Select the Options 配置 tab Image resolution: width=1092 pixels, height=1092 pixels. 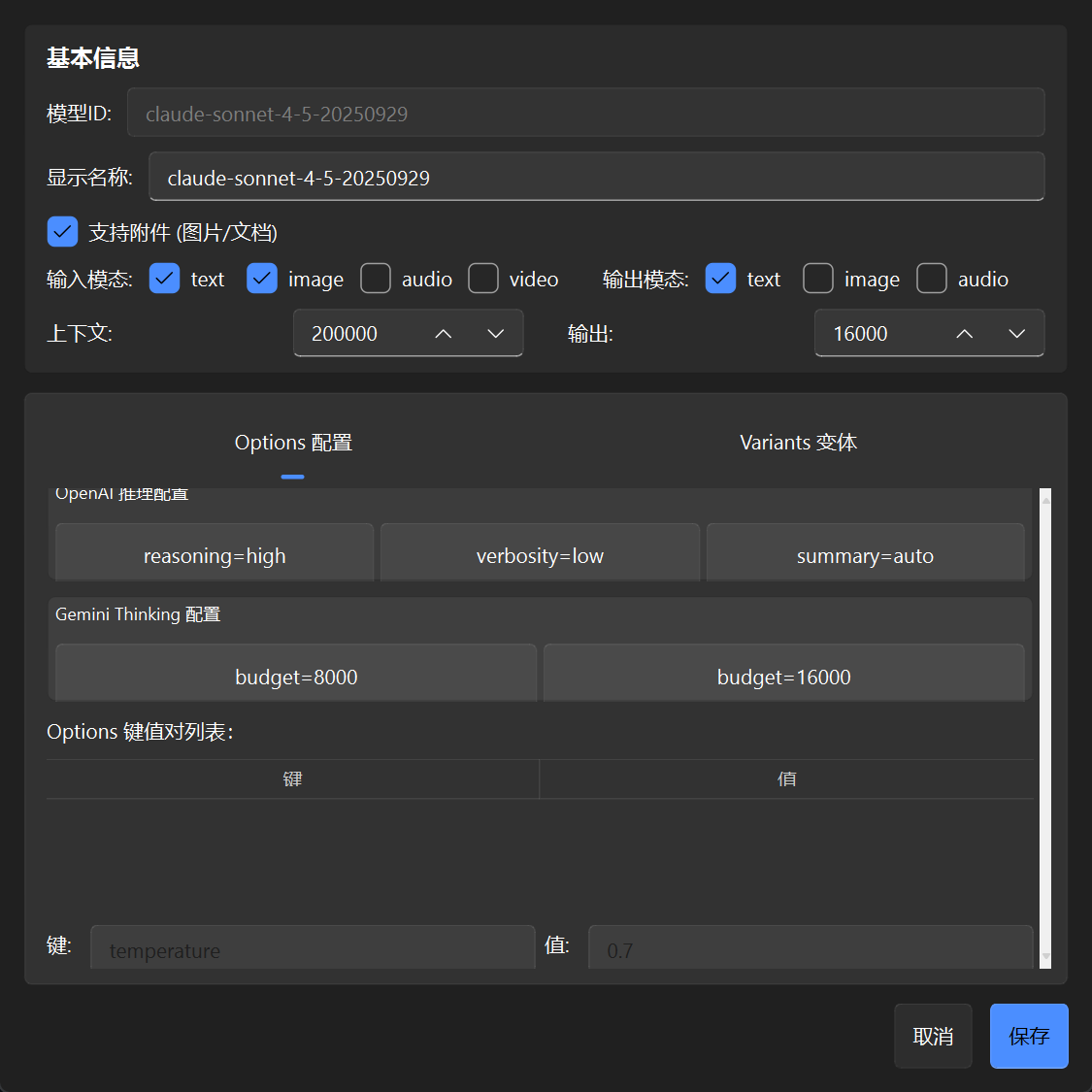pos(293,443)
